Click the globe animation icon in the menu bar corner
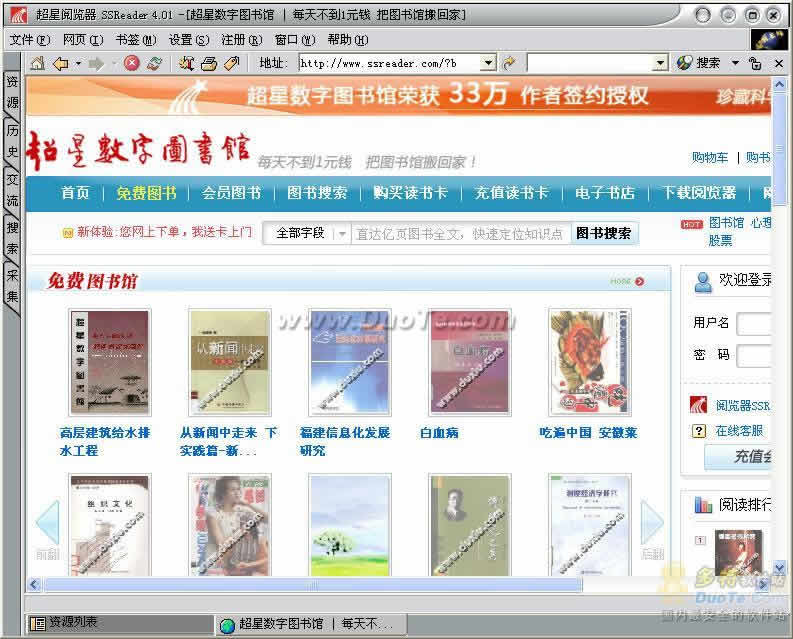793x639 pixels. 769,39
